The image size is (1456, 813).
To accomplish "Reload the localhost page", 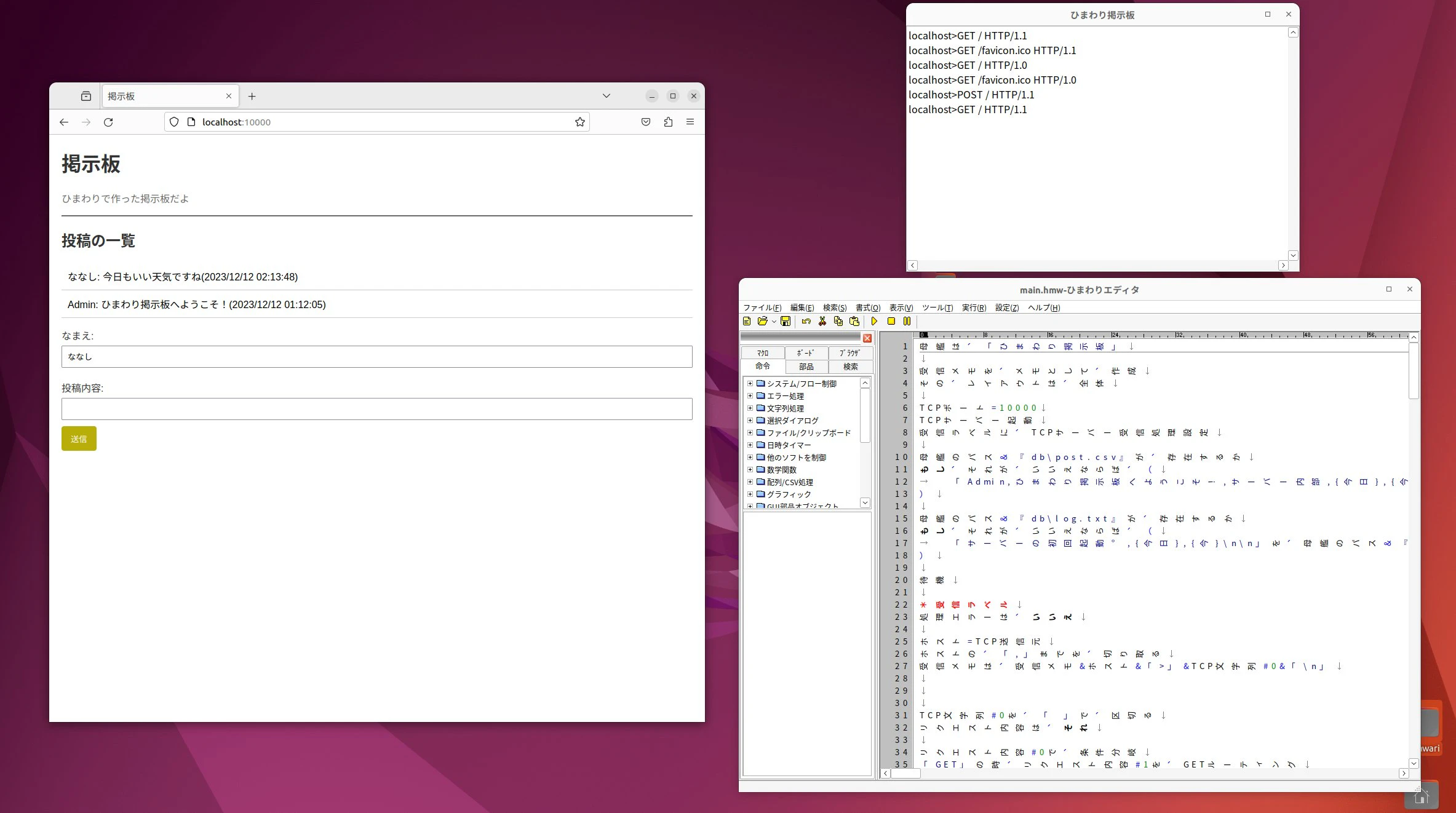I will [x=108, y=122].
